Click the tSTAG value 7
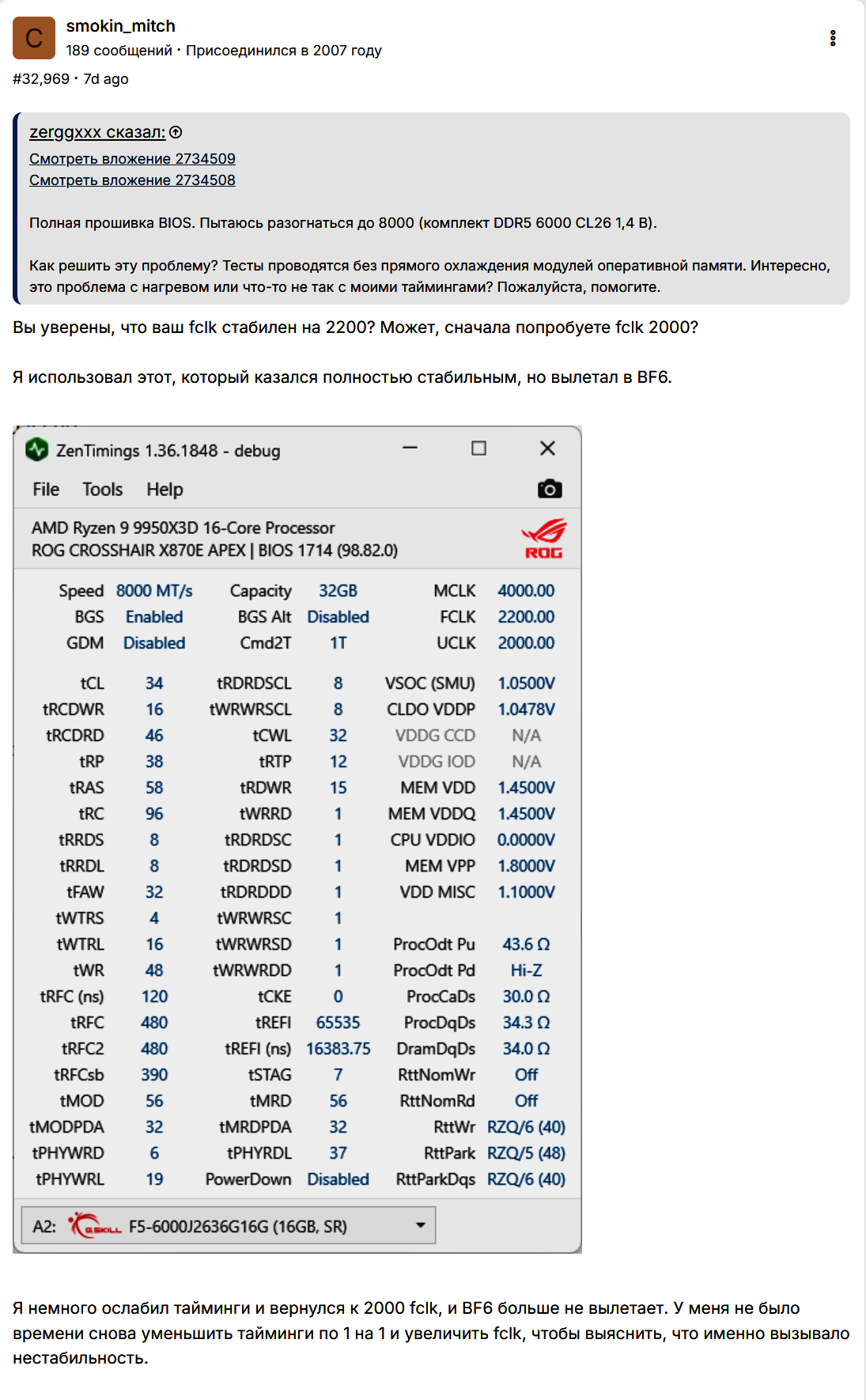Image resolution: width=866 pixels, height=1400 pixels. (x=338, y=1075)
